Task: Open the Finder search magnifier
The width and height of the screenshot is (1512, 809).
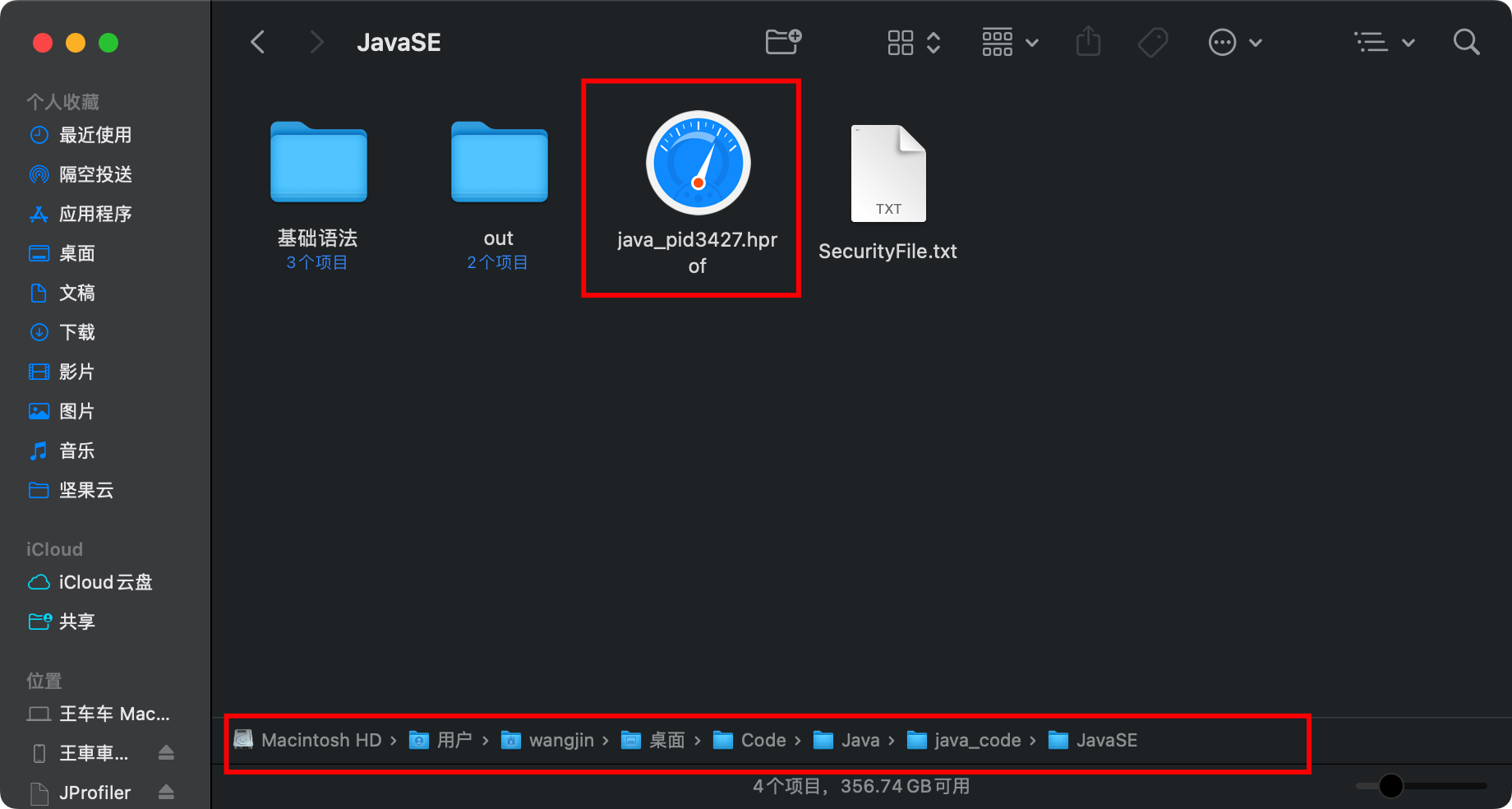Action: [1467, 42]
